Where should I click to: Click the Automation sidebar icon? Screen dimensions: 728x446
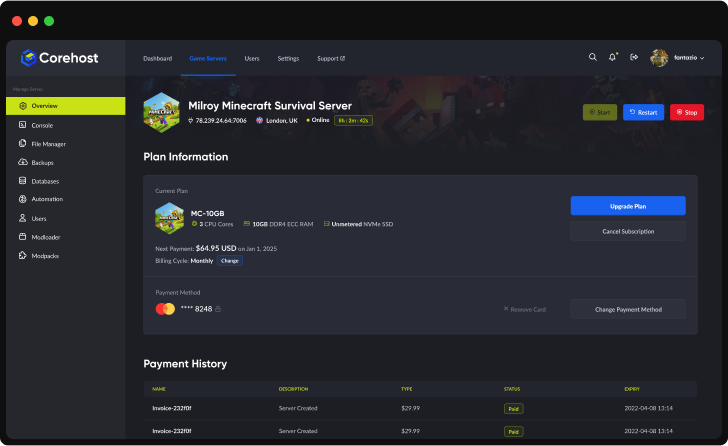(x=22, y=199)
